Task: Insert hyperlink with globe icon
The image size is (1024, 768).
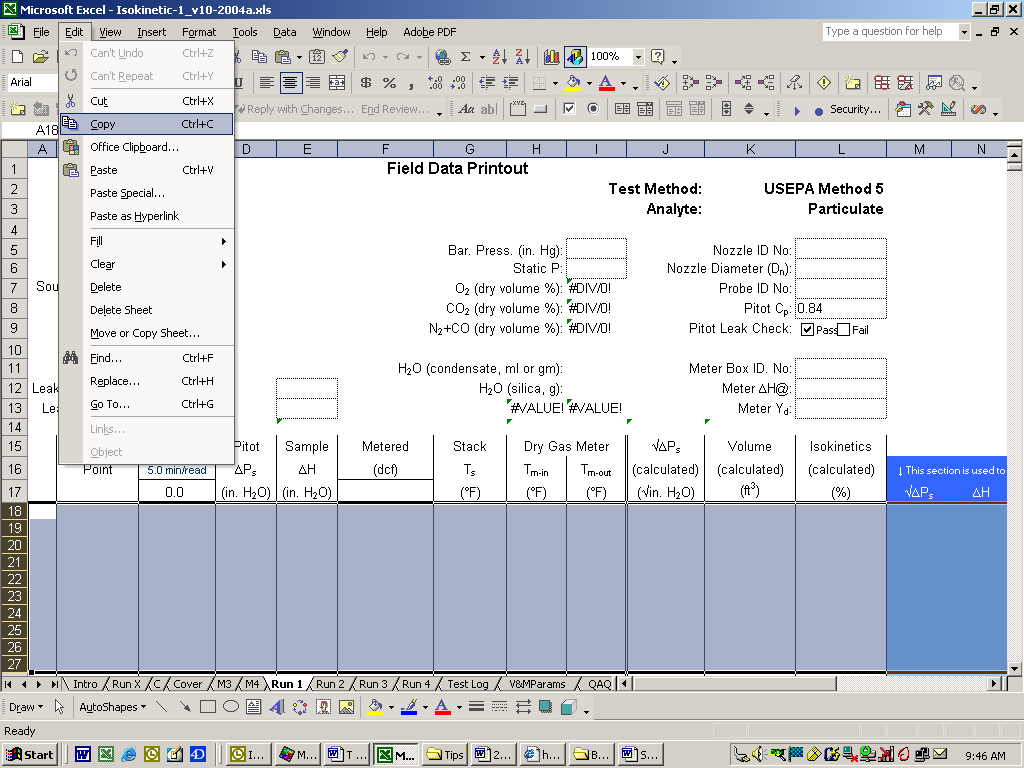Action: [442, 57]
